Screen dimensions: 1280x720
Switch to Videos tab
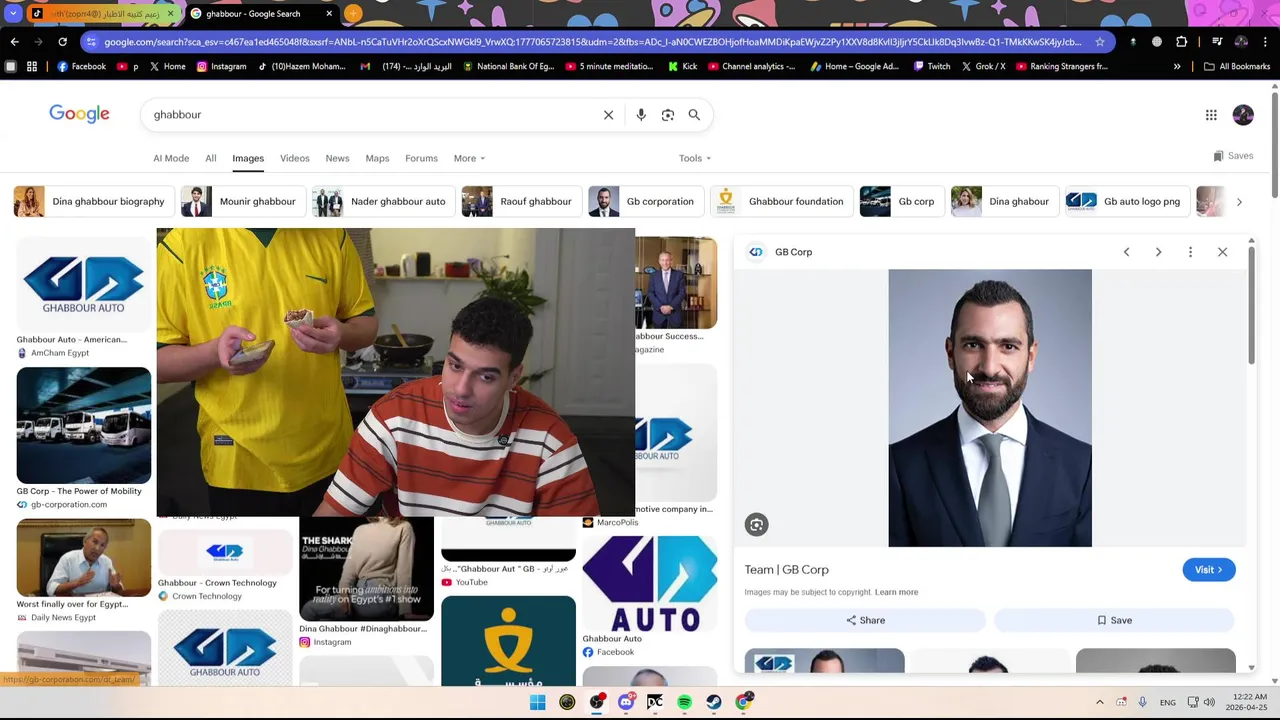pyautogui.click(x=294, y=158)
